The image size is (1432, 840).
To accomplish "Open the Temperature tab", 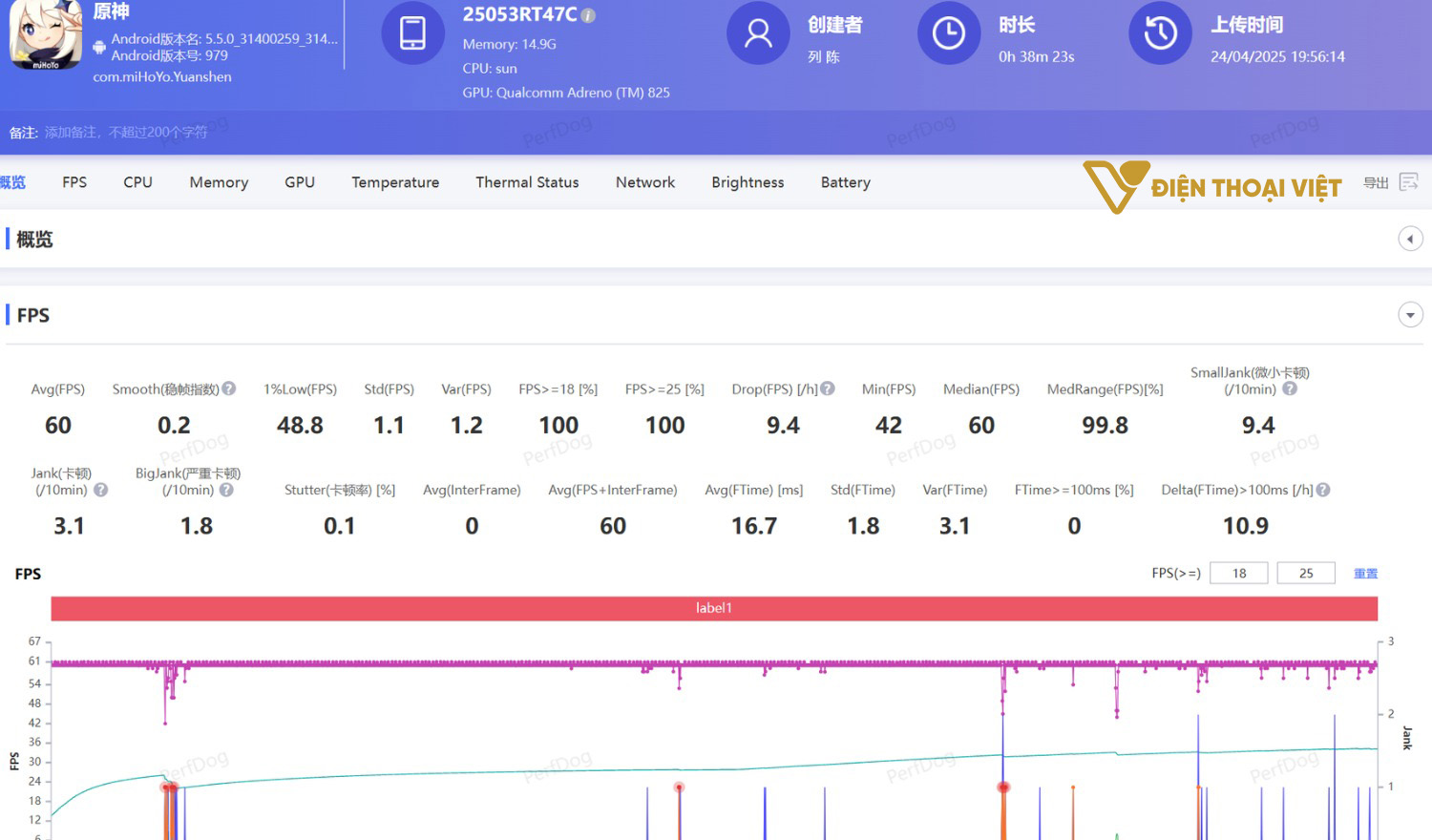I will click(x=395, y=182).
